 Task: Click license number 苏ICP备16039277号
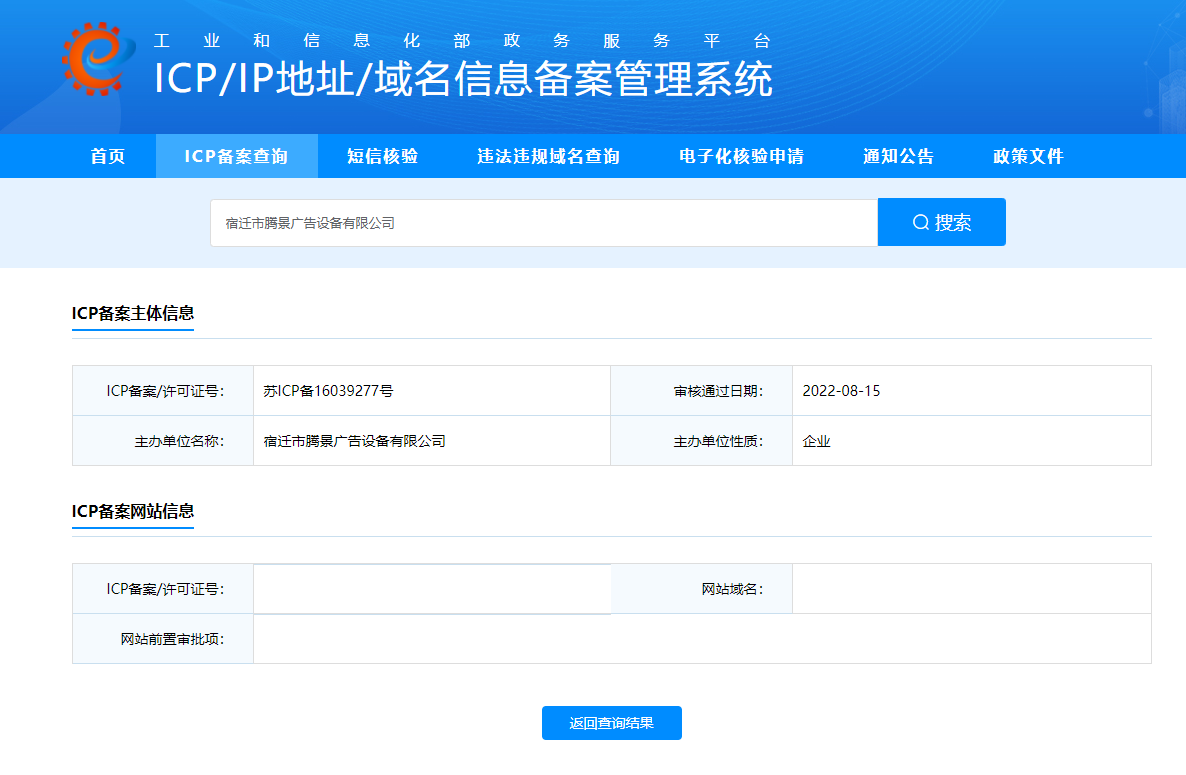tap(328, 391)
